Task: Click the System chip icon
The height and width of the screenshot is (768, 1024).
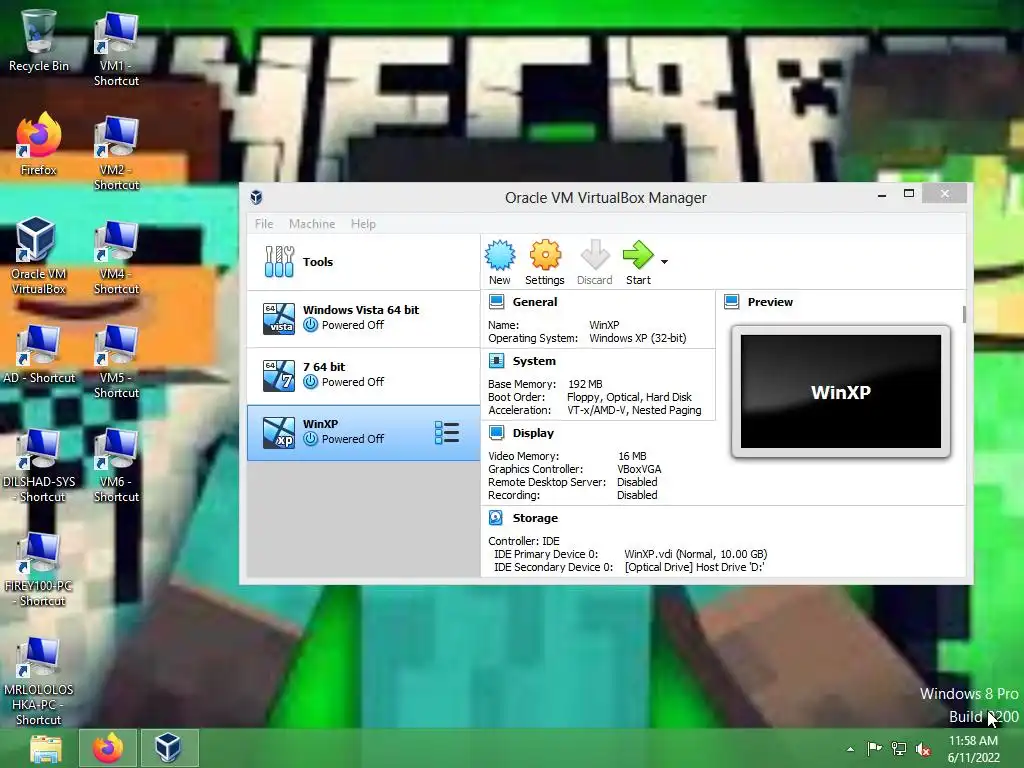Action: 496,360
